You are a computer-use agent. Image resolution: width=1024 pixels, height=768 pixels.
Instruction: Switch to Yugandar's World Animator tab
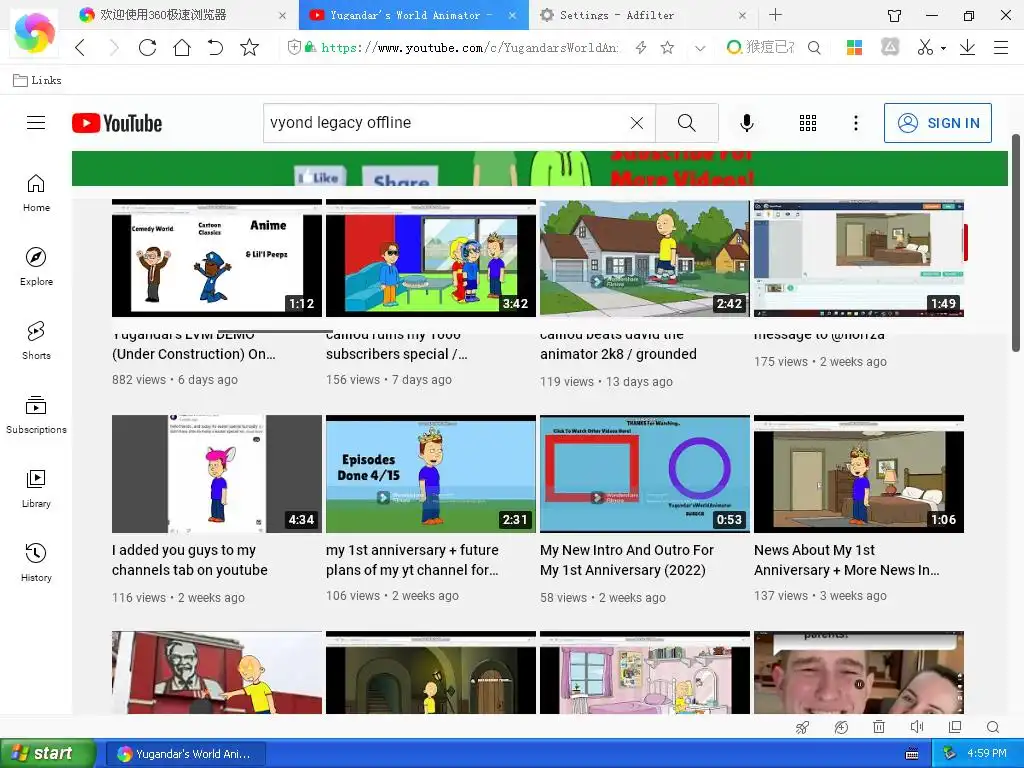(x=413, y=14)
